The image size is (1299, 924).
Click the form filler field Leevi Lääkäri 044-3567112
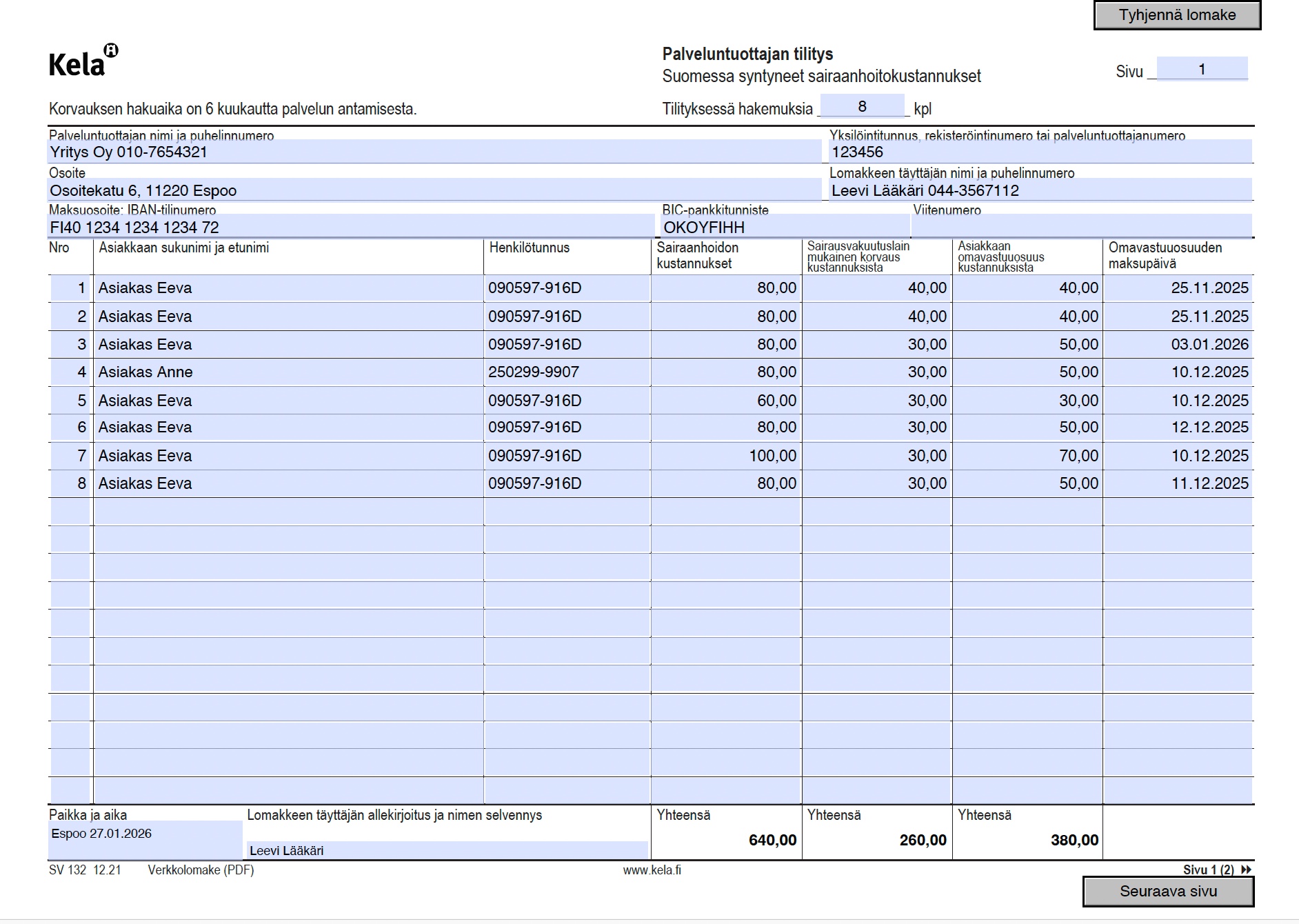pos(1040,190)
